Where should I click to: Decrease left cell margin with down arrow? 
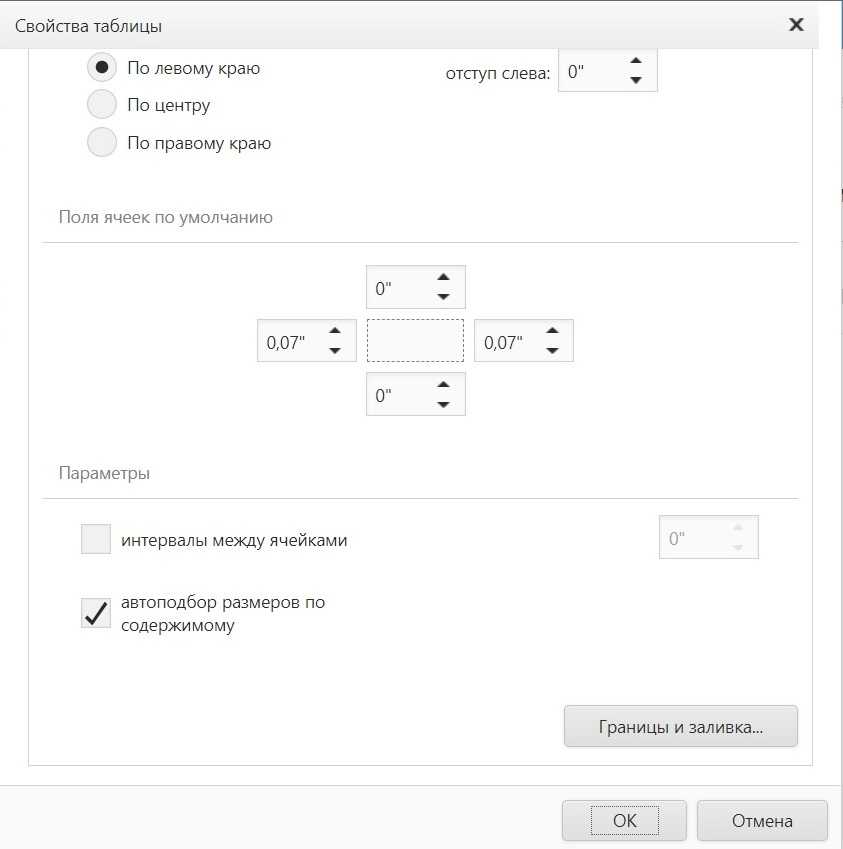pyautogui.click(x=335, y=351)
